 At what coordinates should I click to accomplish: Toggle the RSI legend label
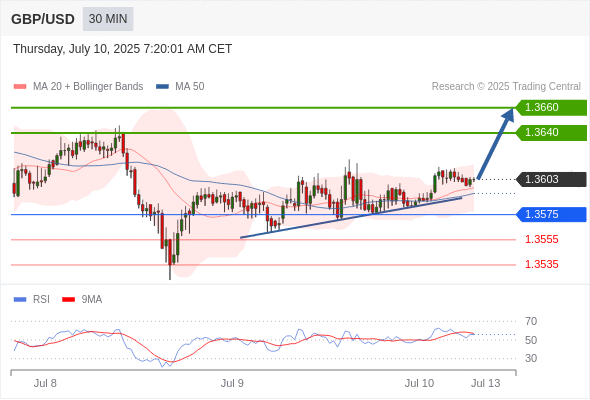point(41,300)
